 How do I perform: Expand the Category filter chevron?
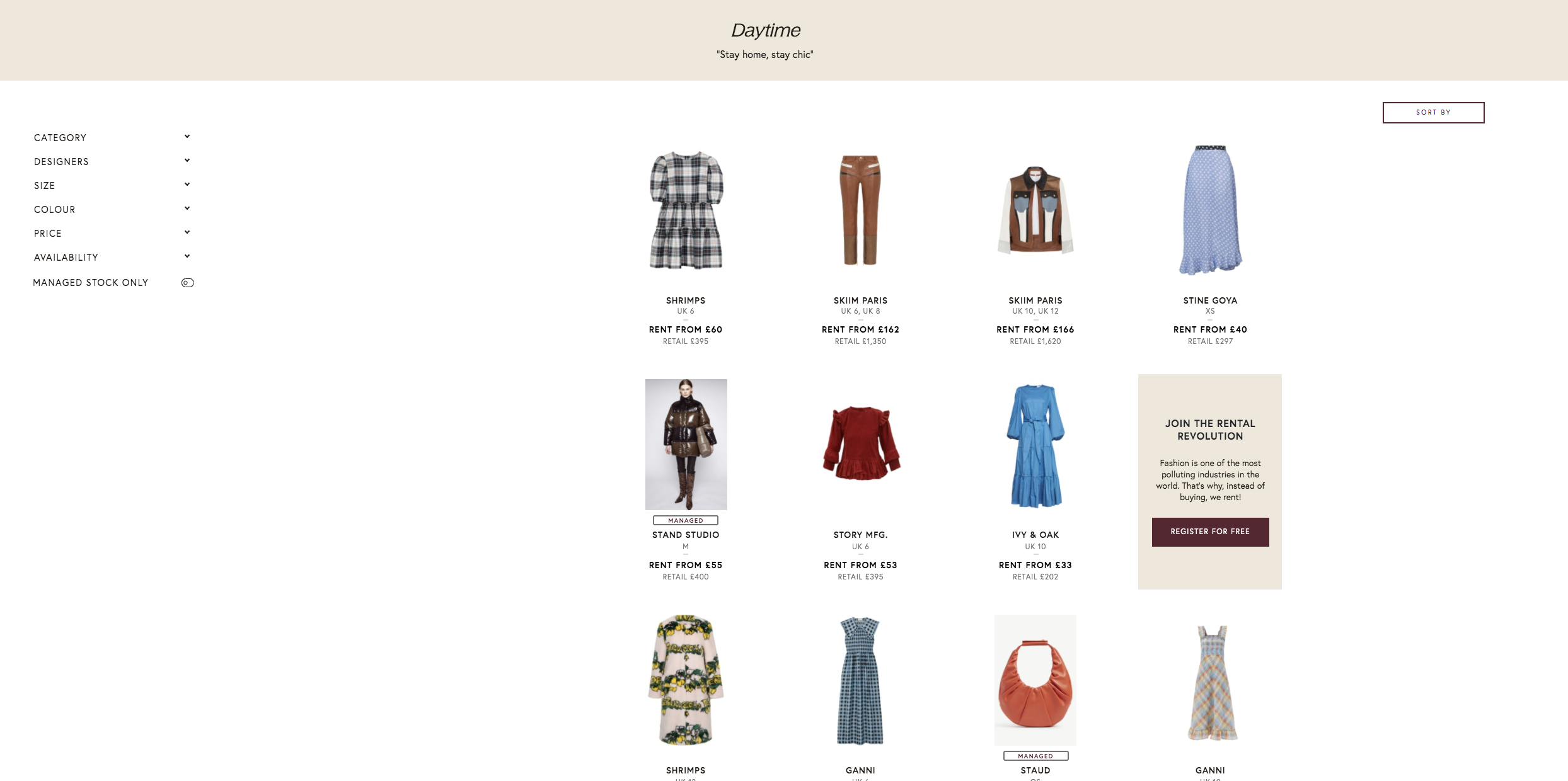(x=187, y=137)
